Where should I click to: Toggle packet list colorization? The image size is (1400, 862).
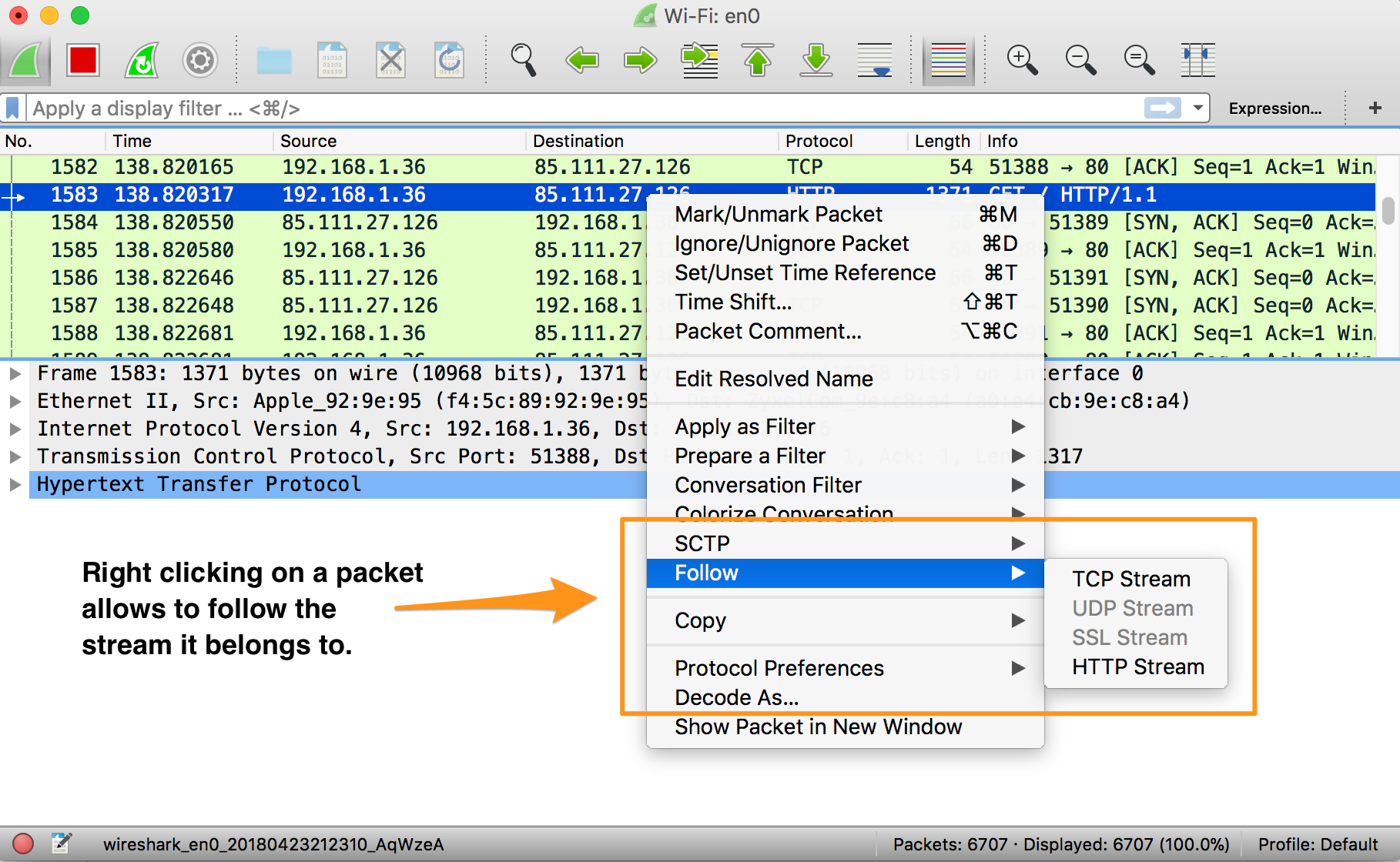point(949,60)
